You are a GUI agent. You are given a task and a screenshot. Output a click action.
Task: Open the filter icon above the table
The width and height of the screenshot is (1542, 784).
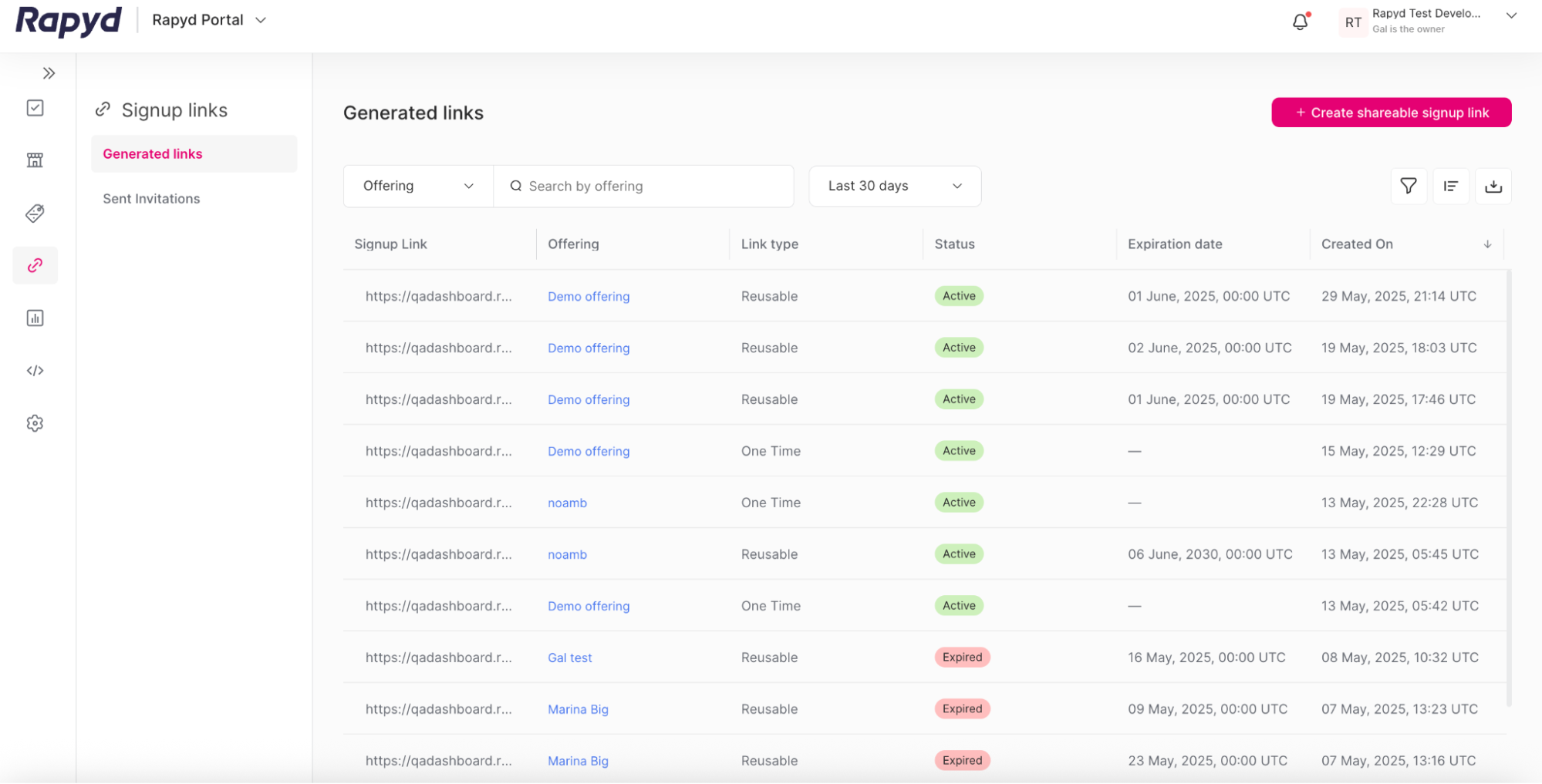pos(1409,186)
